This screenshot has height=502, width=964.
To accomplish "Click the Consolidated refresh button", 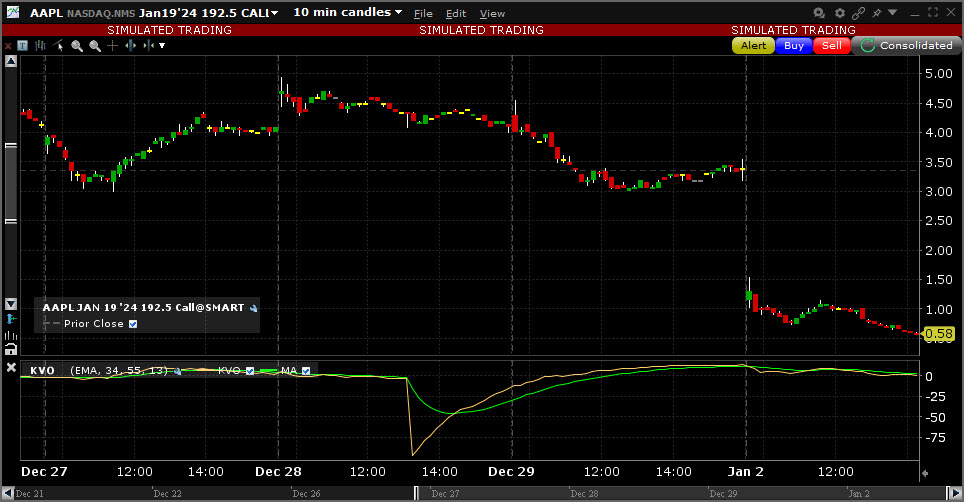I will pos(907,45).
